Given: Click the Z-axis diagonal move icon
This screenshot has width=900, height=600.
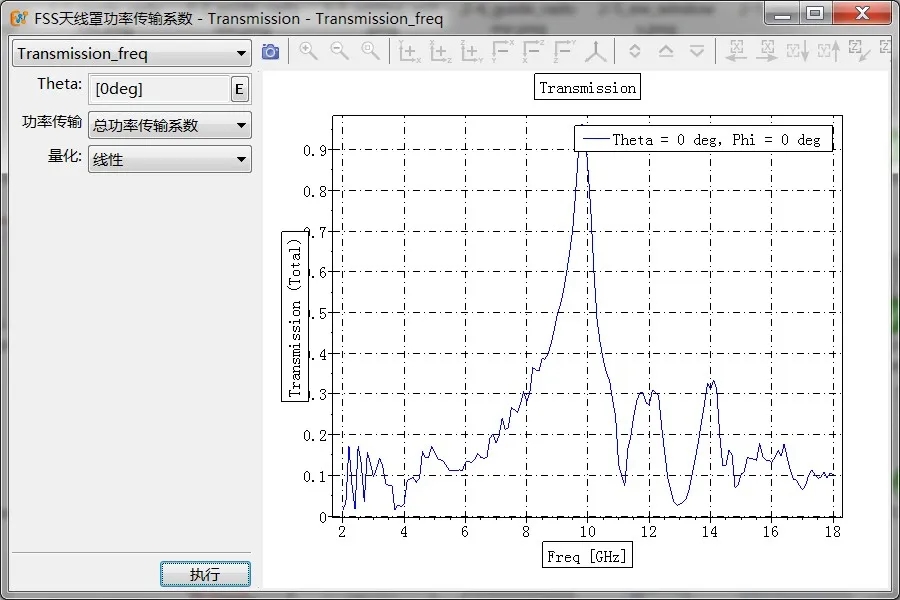Looking at the screenshot, I should [x=859, y=52].
